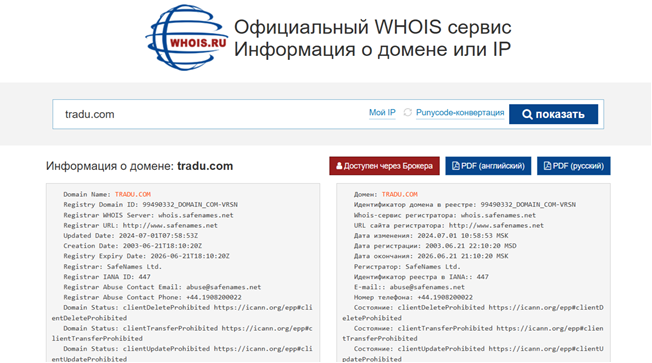Select the Дата изменения line
Image resolution: width=652 pixels, height=363 pixels.
click(431, 235)
